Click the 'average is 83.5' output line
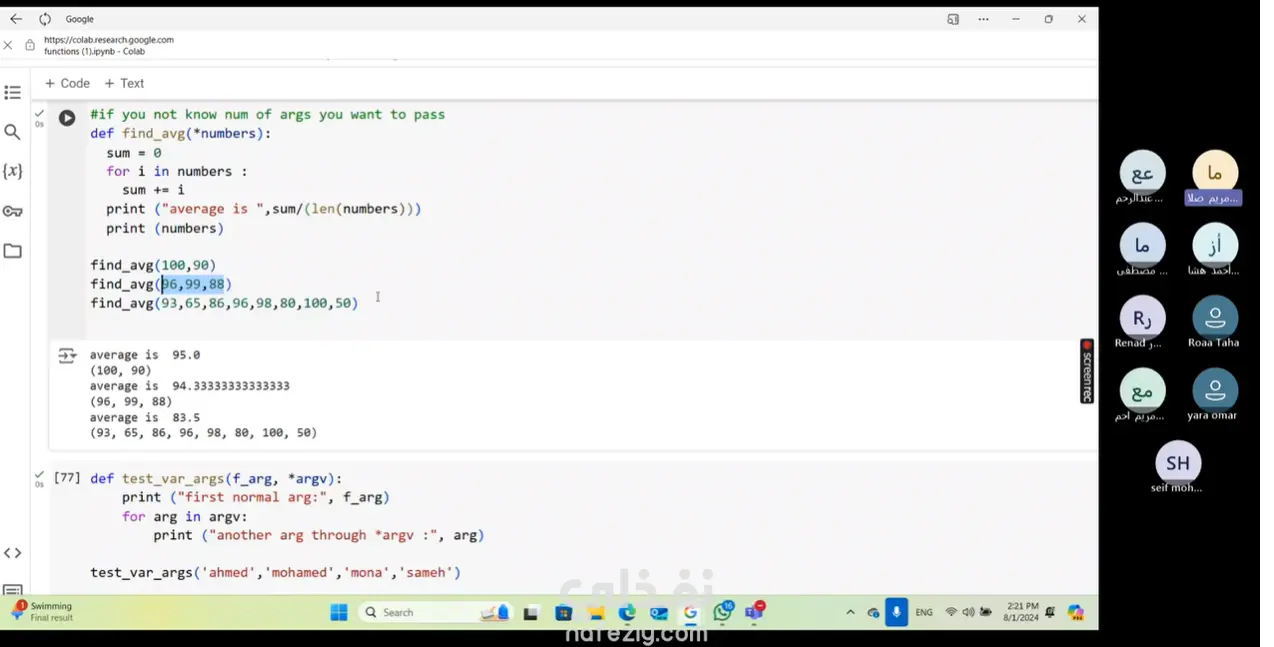1274x647 pixels. pos(145,418)
